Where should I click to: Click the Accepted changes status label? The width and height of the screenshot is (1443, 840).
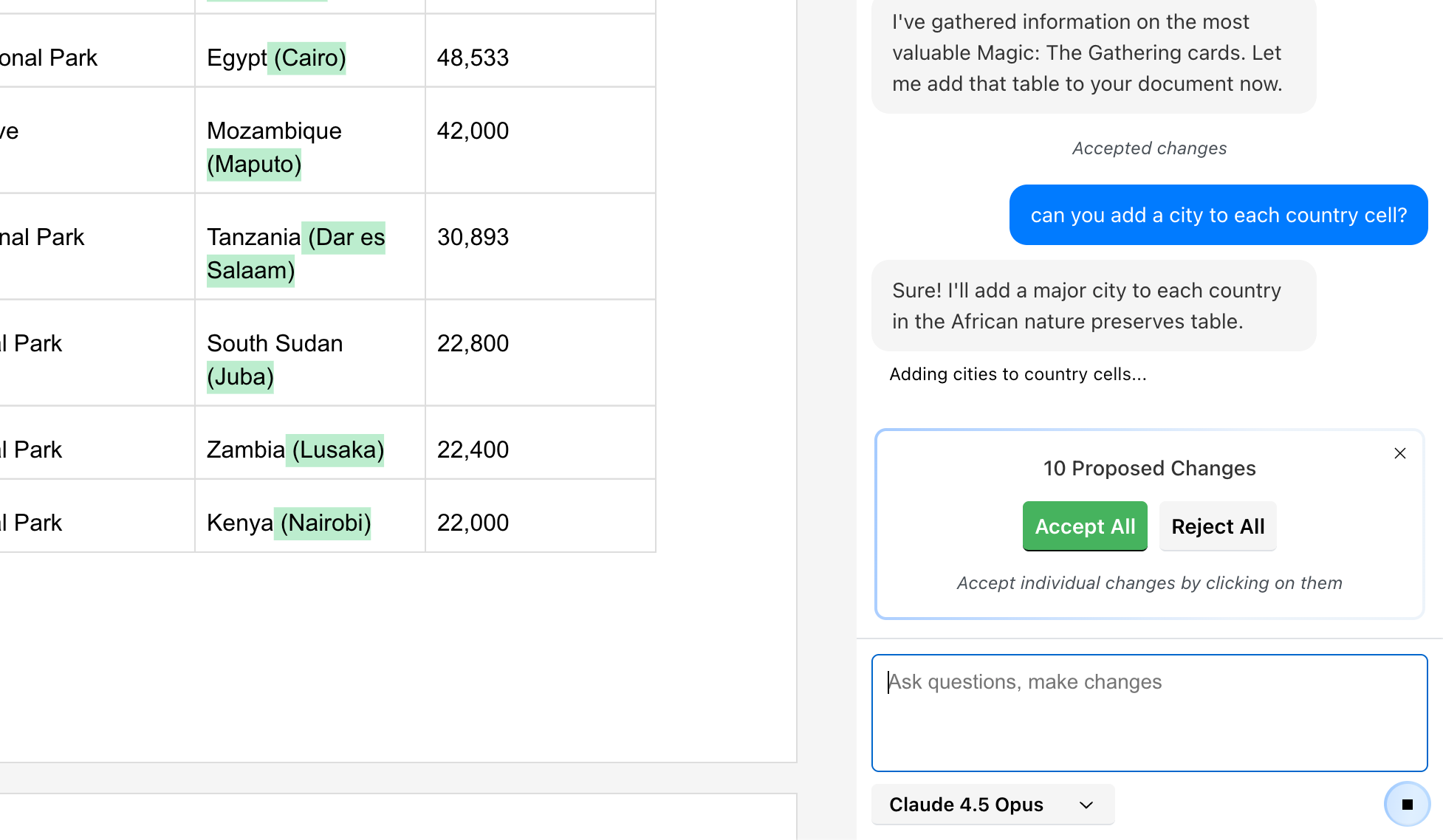1148,148
